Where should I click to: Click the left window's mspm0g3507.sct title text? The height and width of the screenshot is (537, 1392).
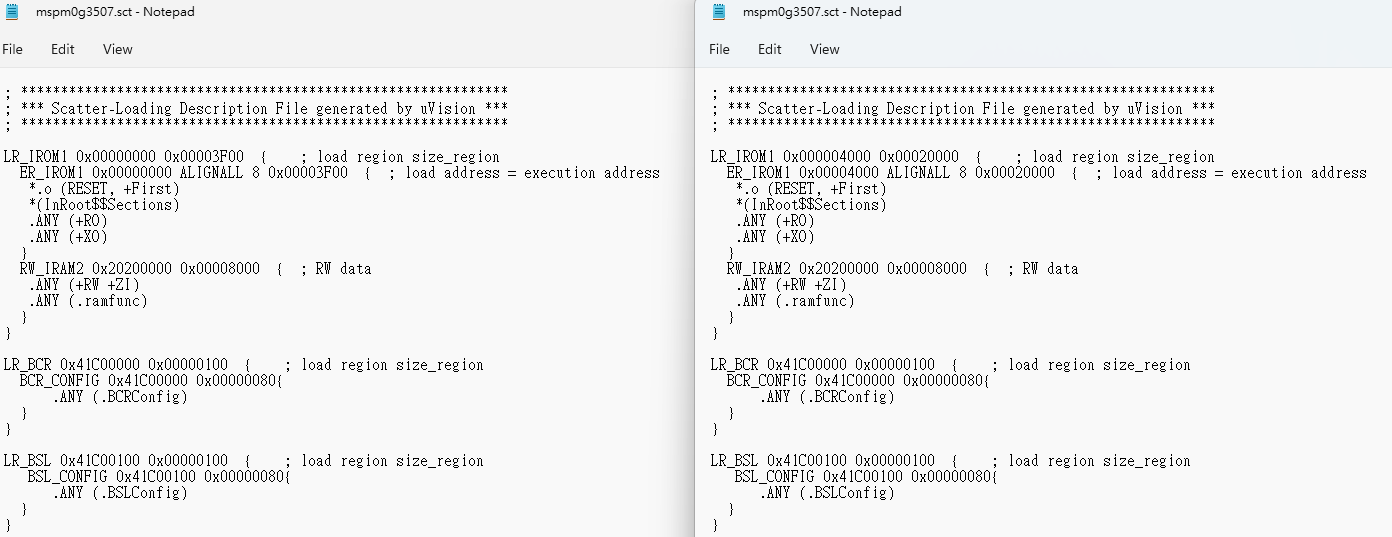click(x=115, y=12)
